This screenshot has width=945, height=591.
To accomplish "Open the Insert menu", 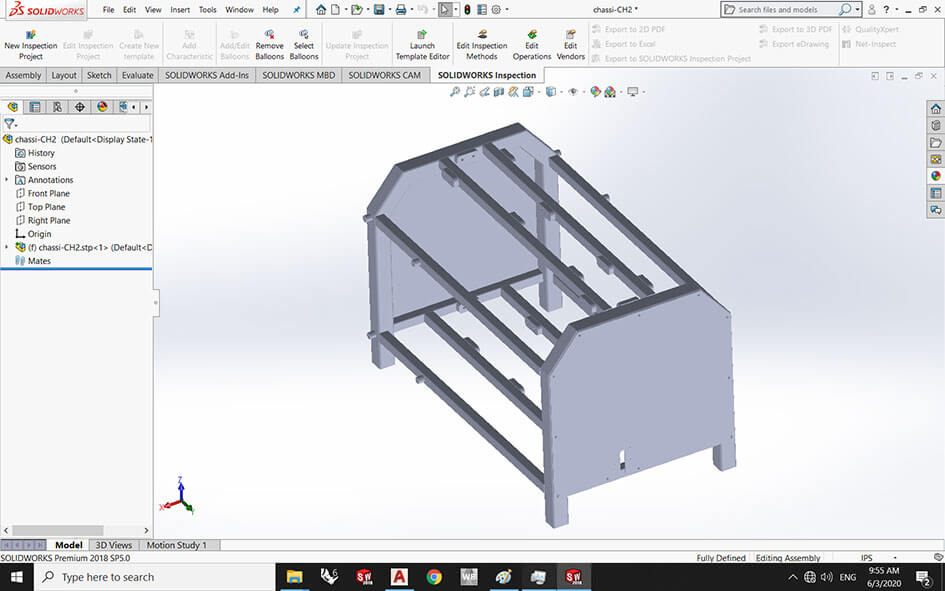I will pos(180,10).
